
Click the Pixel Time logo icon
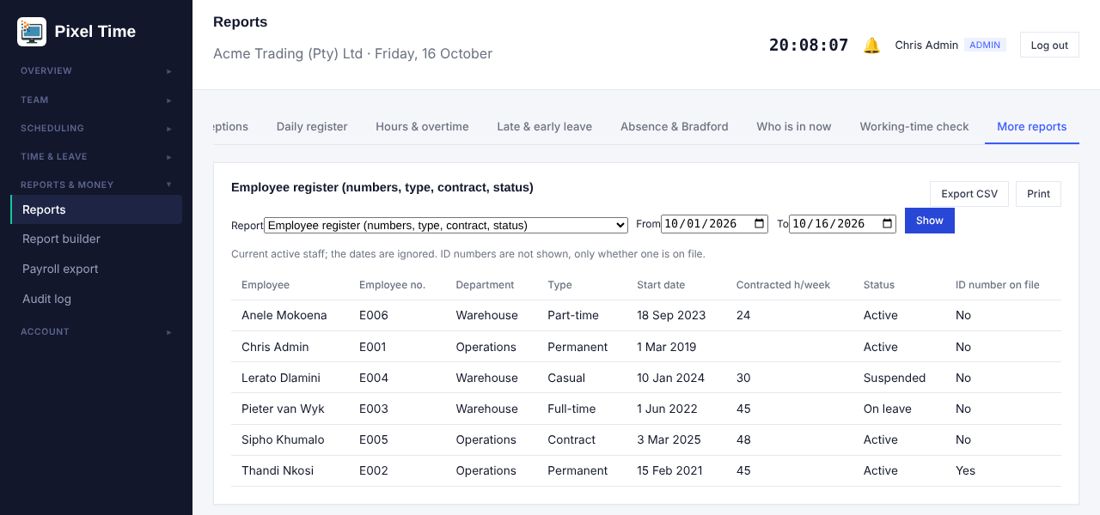tap(32, 32)
